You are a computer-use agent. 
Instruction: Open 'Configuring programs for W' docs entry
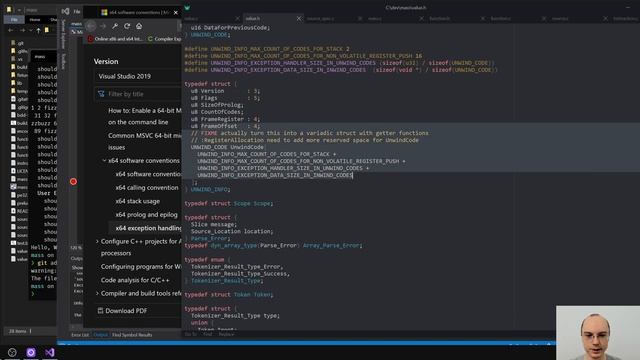(141, 267)
